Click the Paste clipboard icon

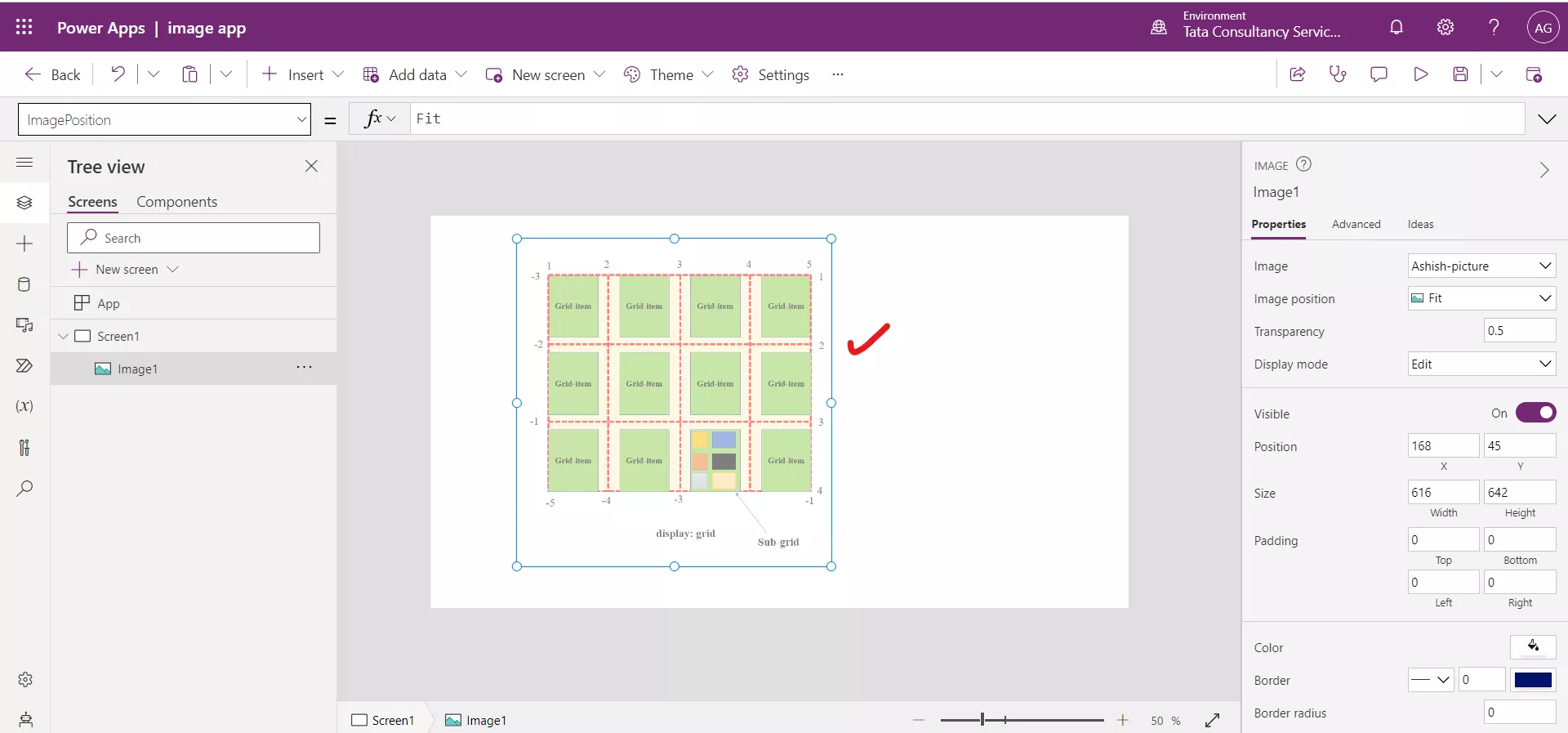tap(189, 74)
